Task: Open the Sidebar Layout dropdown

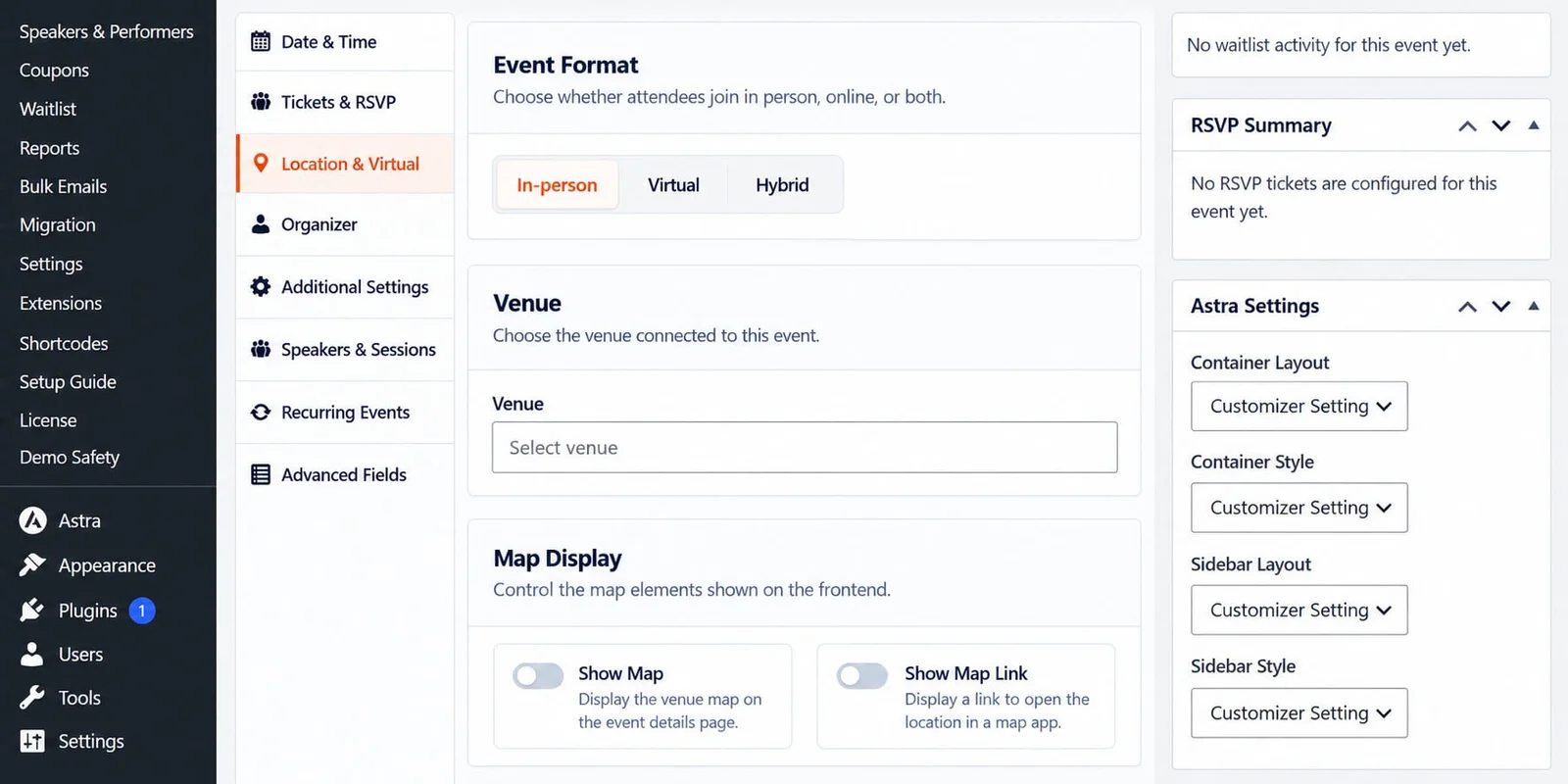Action: point(1299,610)
